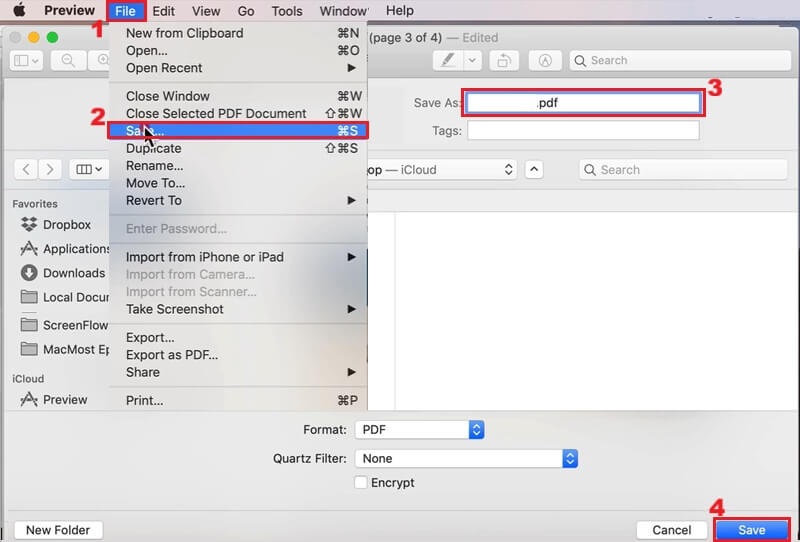Click the Markup toolbar circle icon

pyautogui.click(x=545, y=61)
